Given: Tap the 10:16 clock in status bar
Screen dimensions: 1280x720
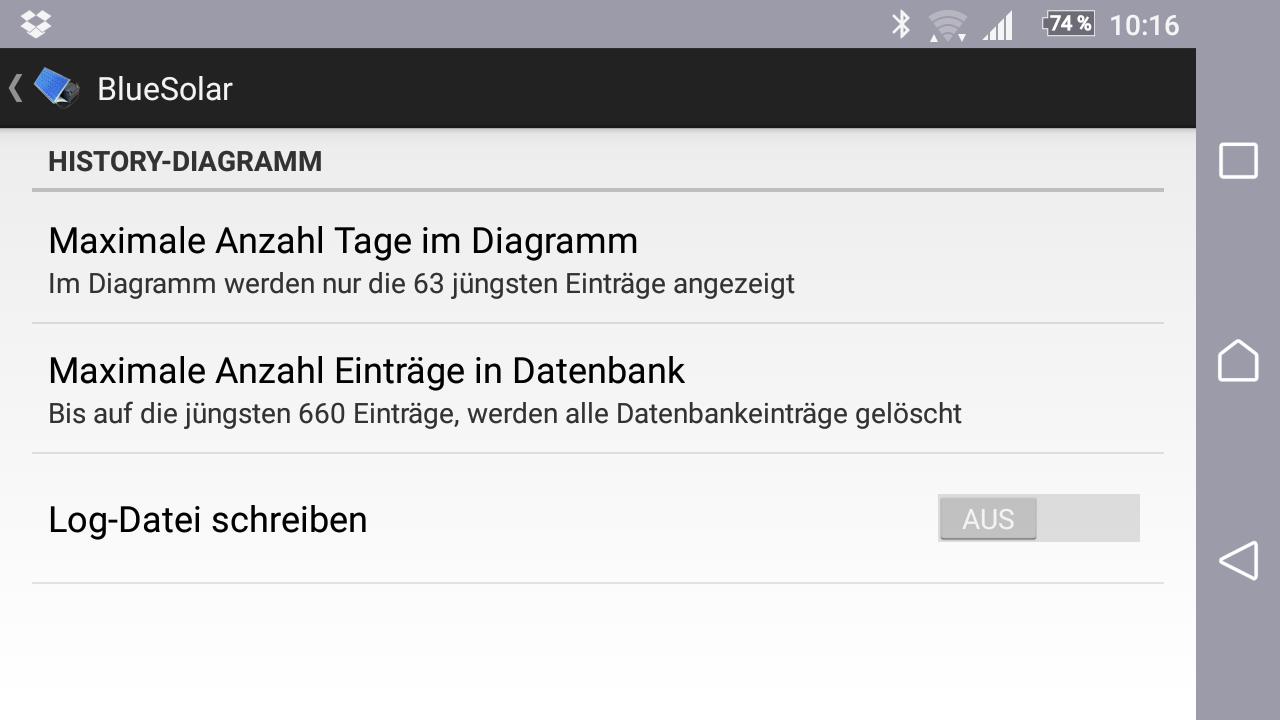Looking at the screenshot, I should 1144,25.
